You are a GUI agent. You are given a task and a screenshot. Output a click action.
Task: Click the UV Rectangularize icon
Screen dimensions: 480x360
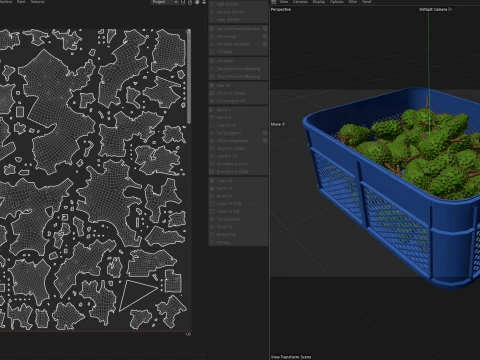(212, 141)
